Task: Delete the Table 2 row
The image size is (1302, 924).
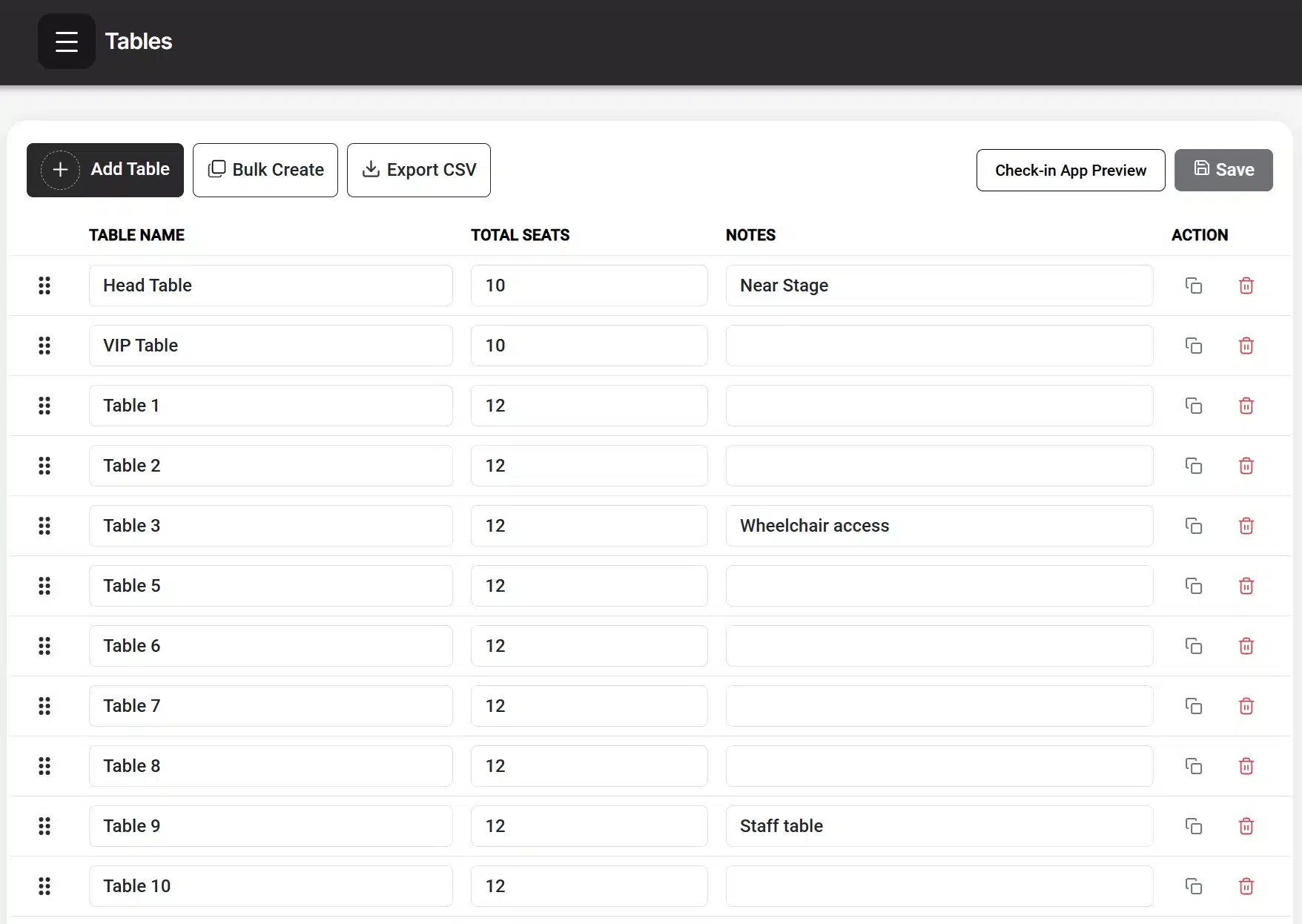Action: tap(1246, 466)
